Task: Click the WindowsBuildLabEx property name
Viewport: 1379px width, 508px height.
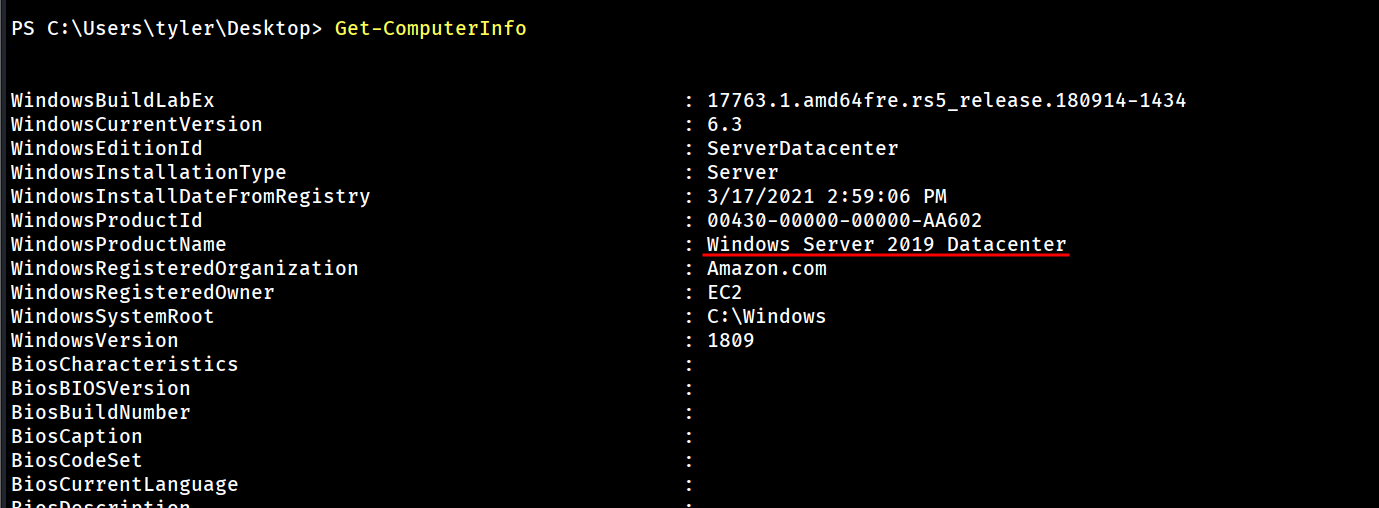Action: pyautogui.click(x=112, y=101)
